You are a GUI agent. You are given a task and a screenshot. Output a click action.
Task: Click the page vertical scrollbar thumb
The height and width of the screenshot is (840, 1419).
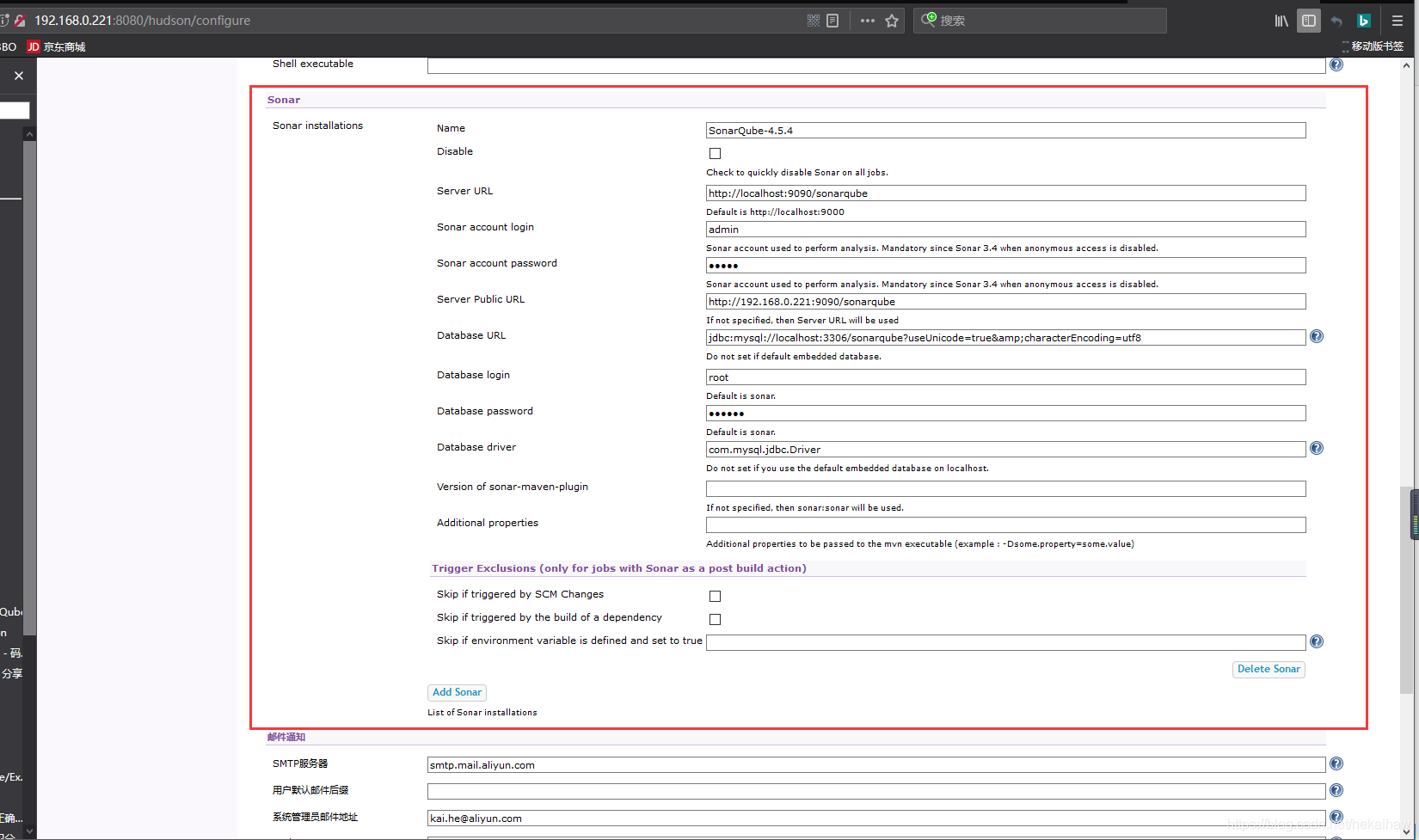click(x=1406, y=590)
